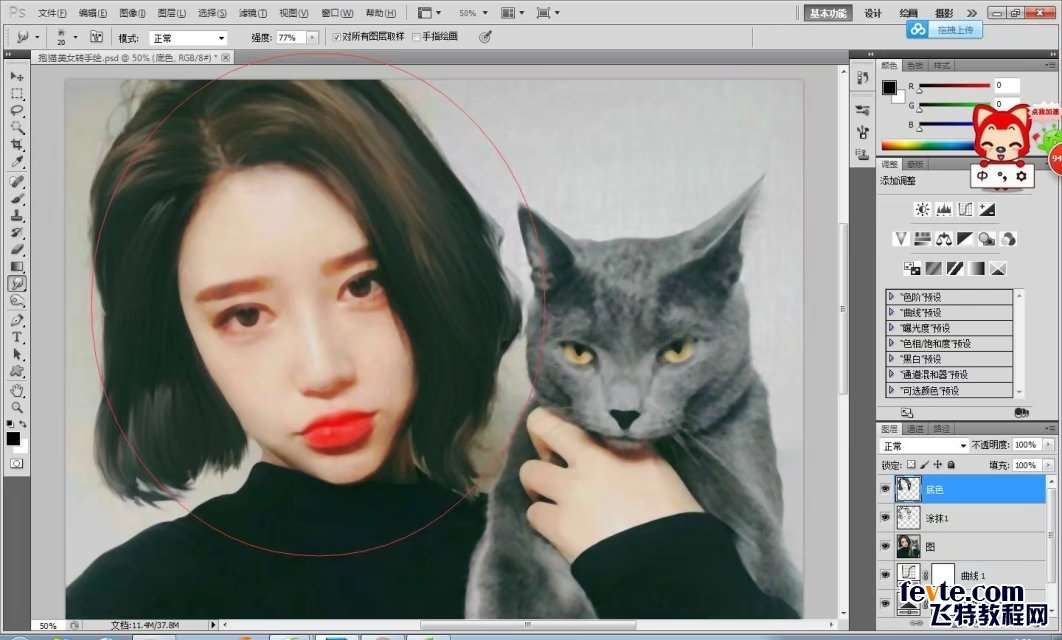
Task: Open the brush preset picker
Action: coord(66,37)
